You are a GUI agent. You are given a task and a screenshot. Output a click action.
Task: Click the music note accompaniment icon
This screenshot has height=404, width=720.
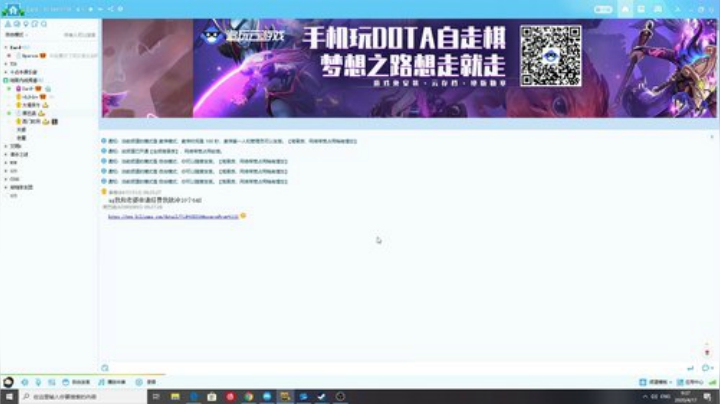(x=101, y=382)
